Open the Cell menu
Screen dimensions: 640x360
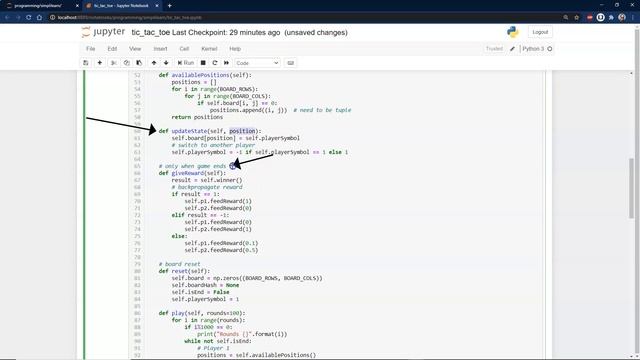click(x=184, y=49)
